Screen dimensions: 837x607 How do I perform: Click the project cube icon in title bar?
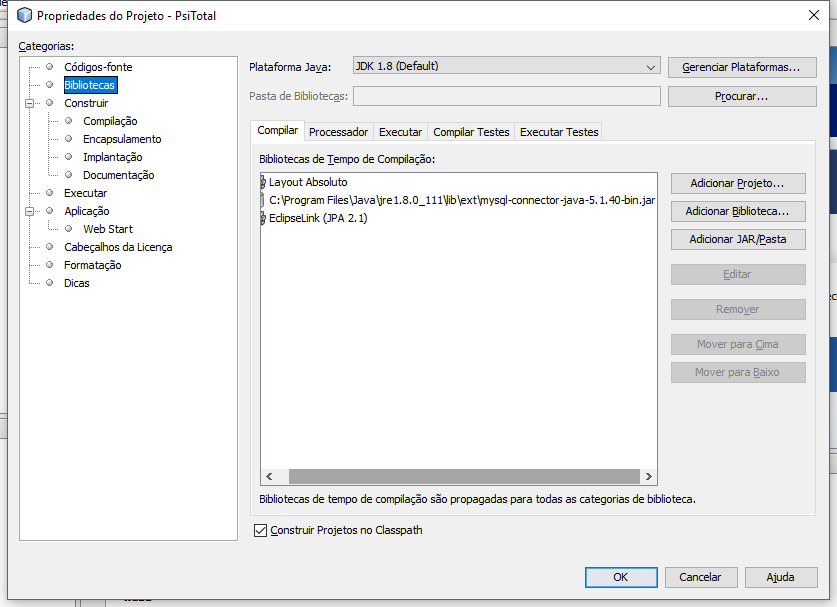(25, 15)
